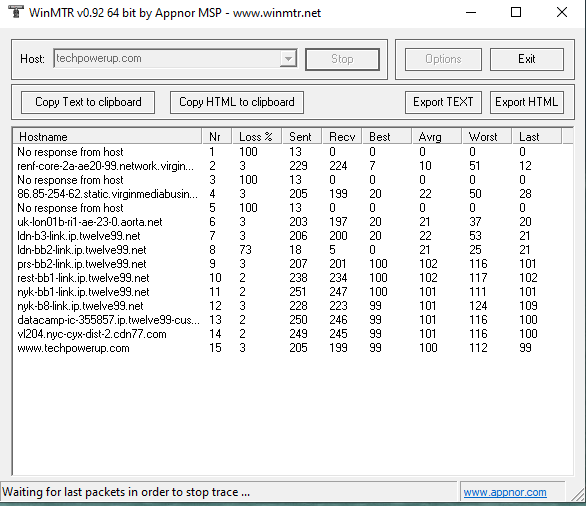Image resolution: width=586 pixels, height=506 pixels.
Task: Click the Worst column header
Action: (486, 137)
